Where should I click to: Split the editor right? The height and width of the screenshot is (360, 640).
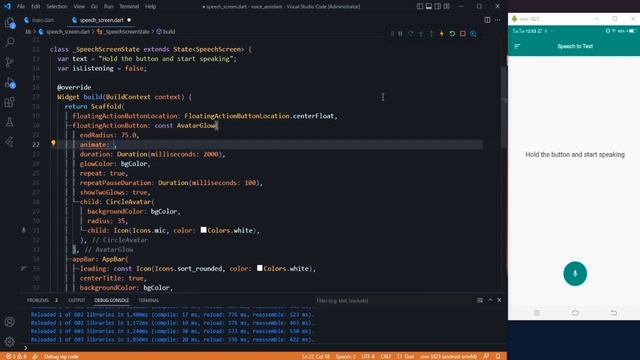pyautogui.click(x=487, y=20)
